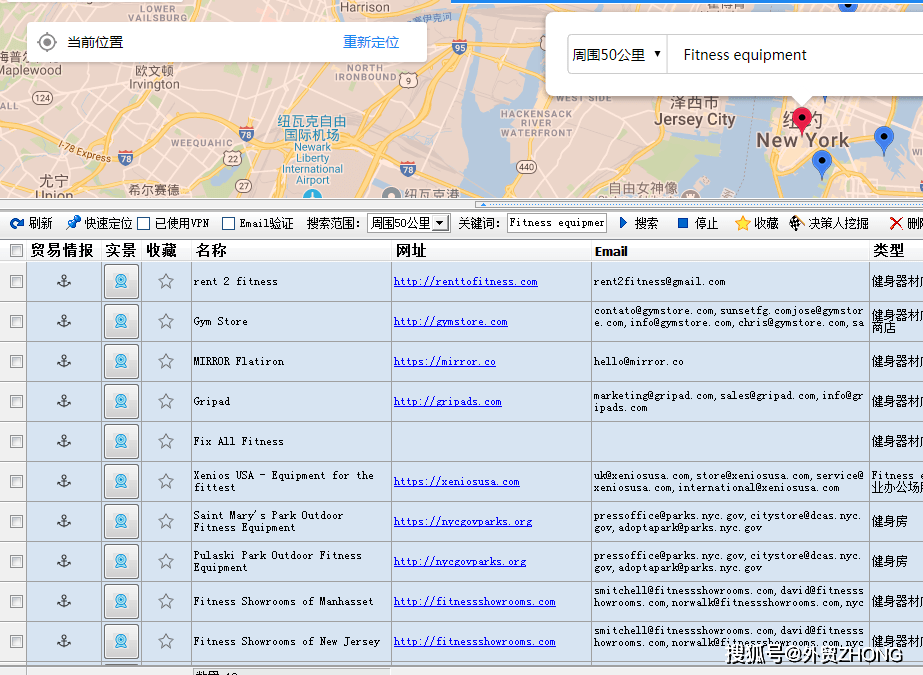Click the Email column header
Image resolution: width=923 pixels, height=675 pixels.
click(x=611, y=250)
